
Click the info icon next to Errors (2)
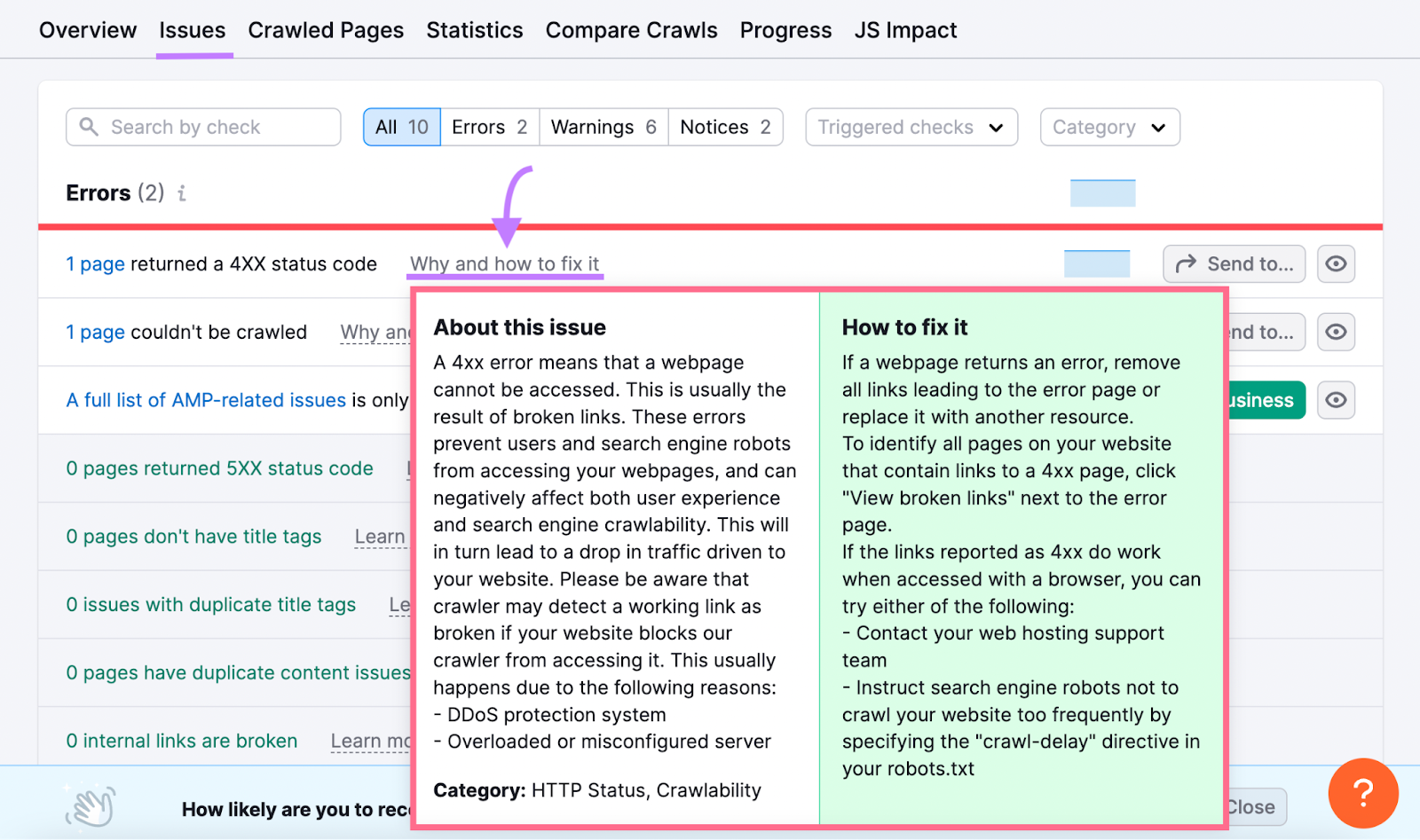point(182,193)
